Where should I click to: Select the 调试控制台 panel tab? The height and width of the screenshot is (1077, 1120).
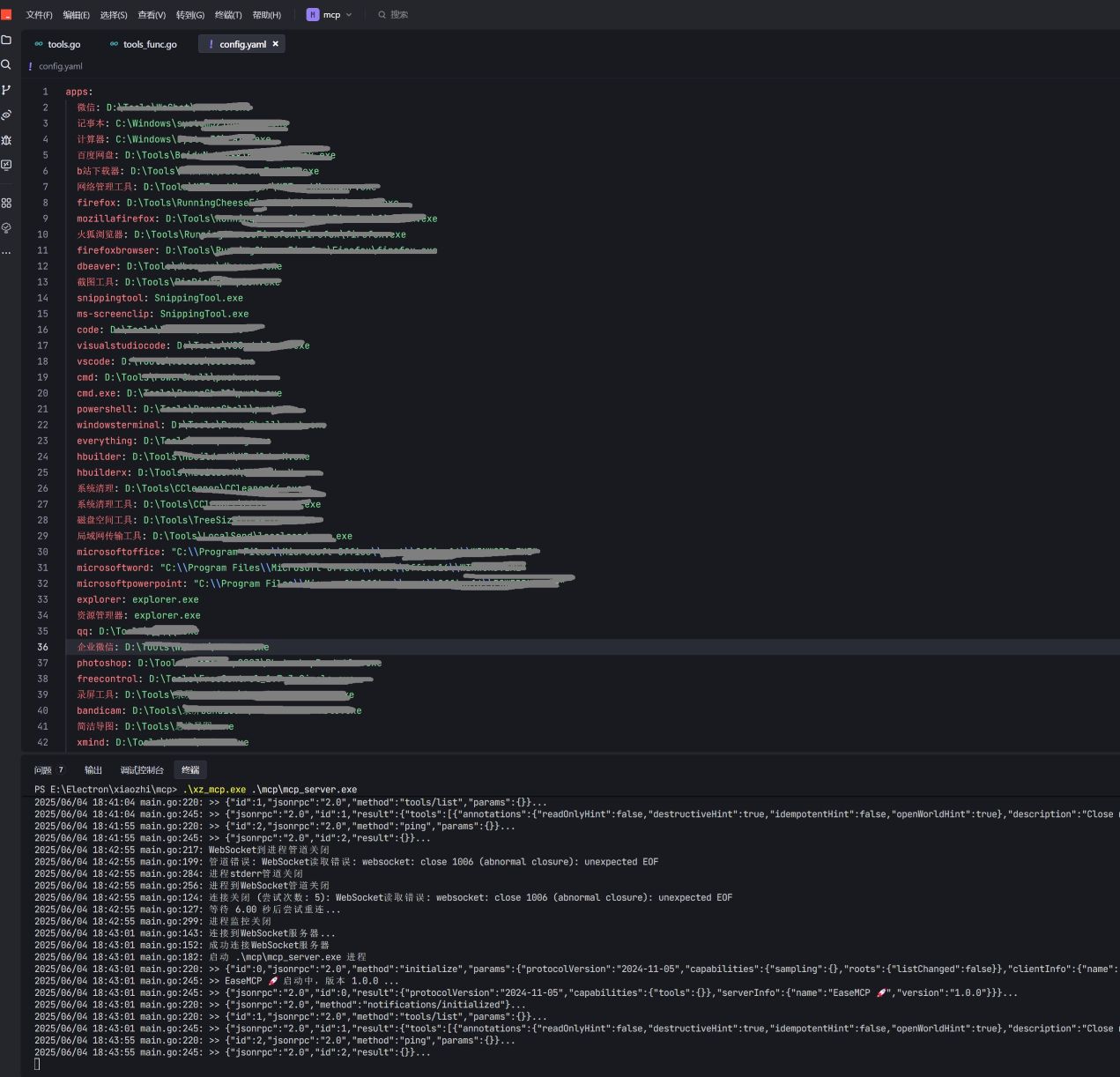(x=142, y=769)
